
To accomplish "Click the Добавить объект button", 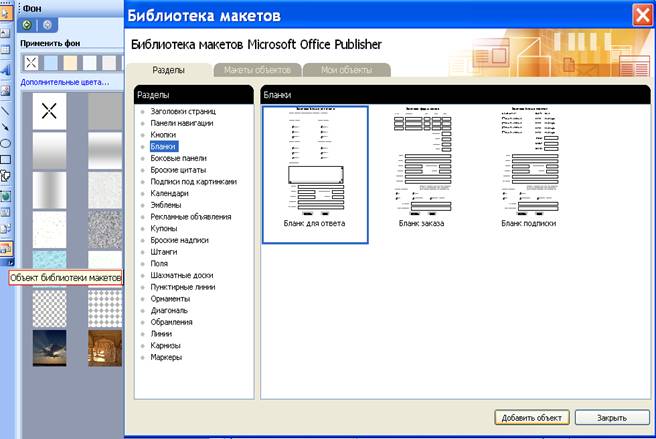I will coord(531,418).
